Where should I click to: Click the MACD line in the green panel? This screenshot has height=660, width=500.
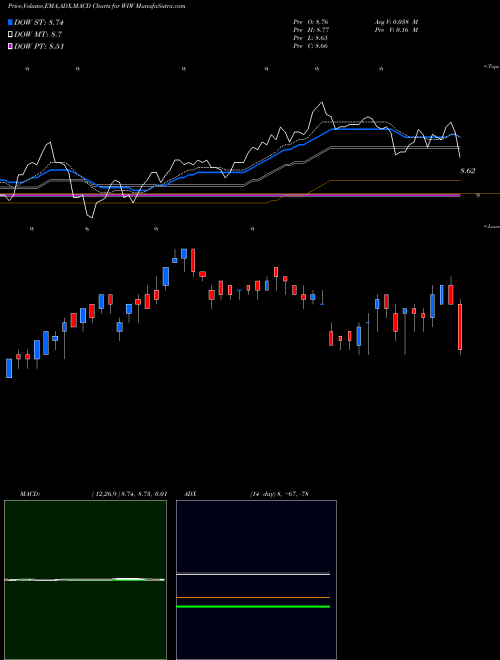[84, 580]
